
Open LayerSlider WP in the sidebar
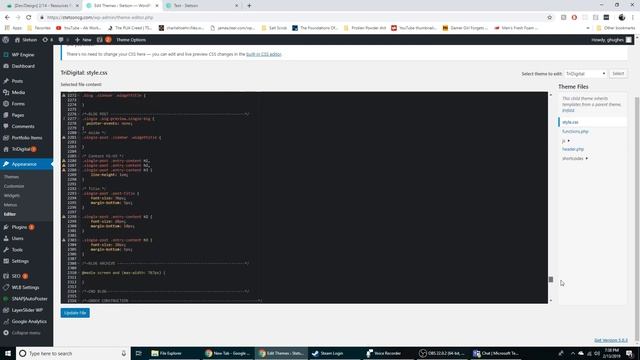(27, 310)
